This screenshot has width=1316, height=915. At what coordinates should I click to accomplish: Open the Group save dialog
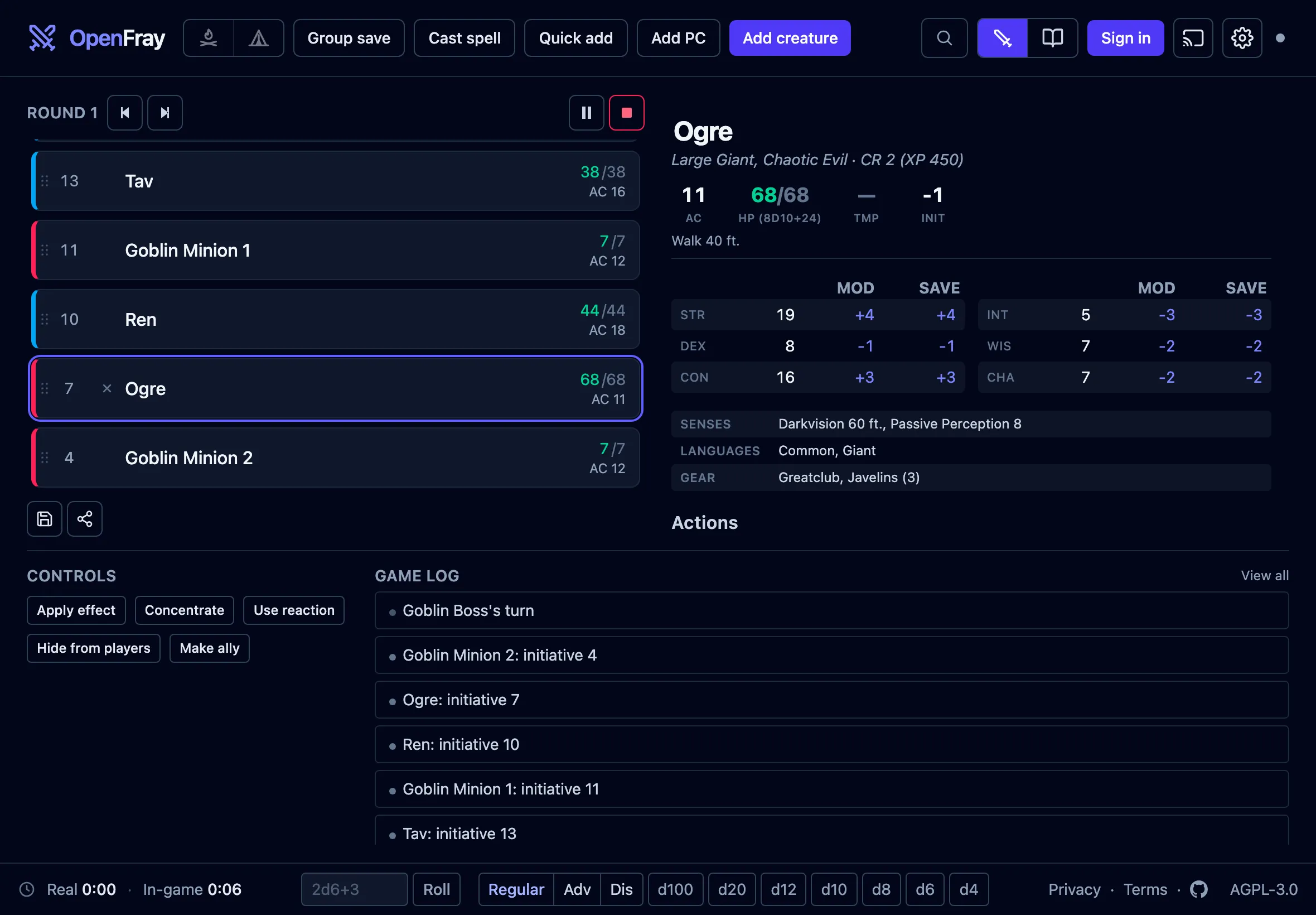[349, 38]
